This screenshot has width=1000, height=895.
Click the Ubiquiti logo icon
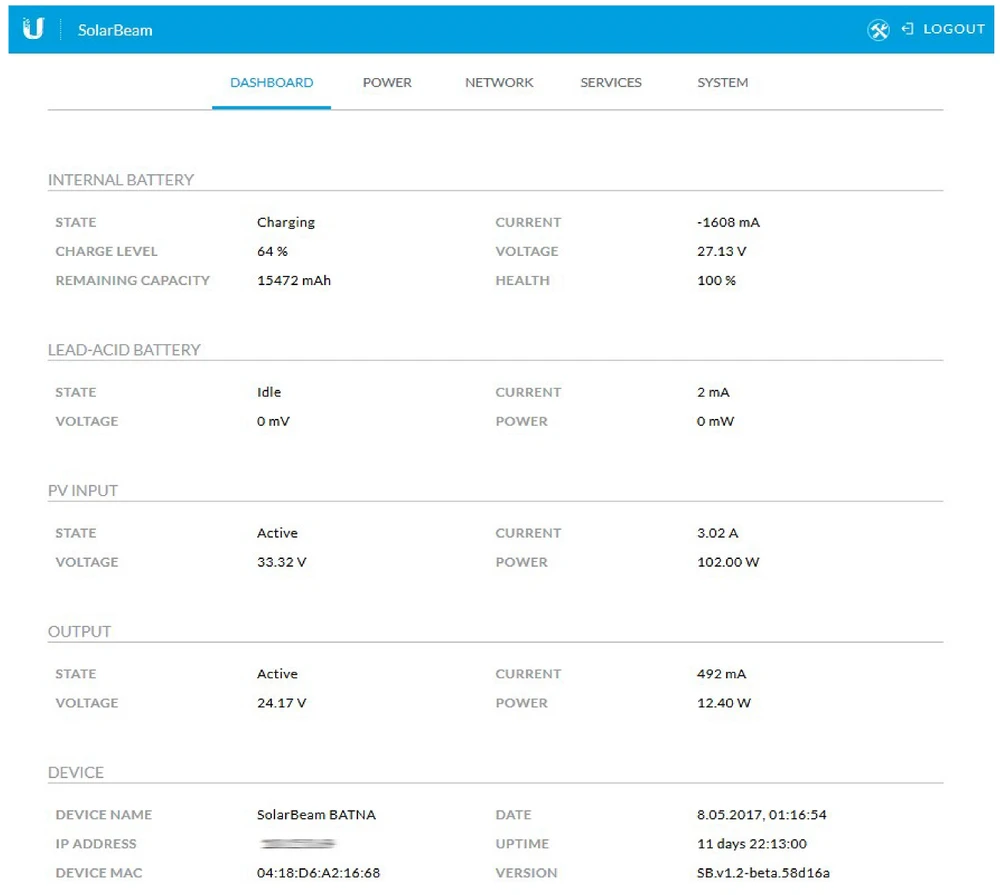33,29
